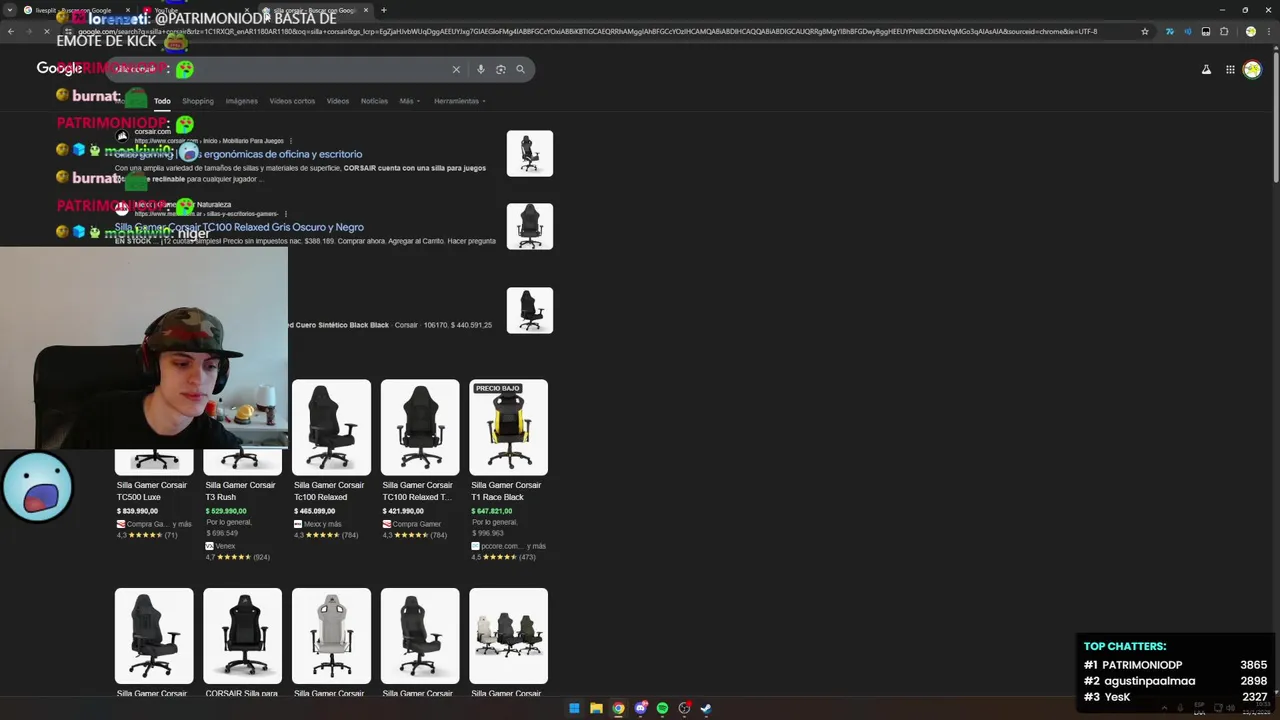
Task: Click the browser address bar URL
Action: point(600,31)
